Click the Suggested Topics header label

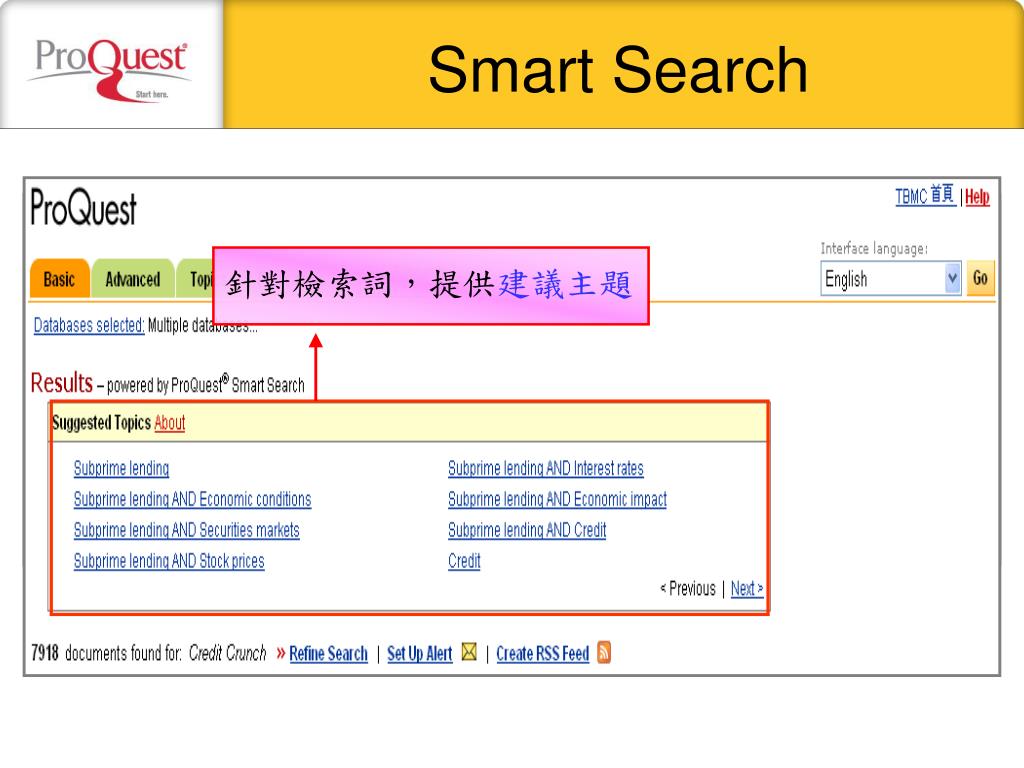point(101,423)
